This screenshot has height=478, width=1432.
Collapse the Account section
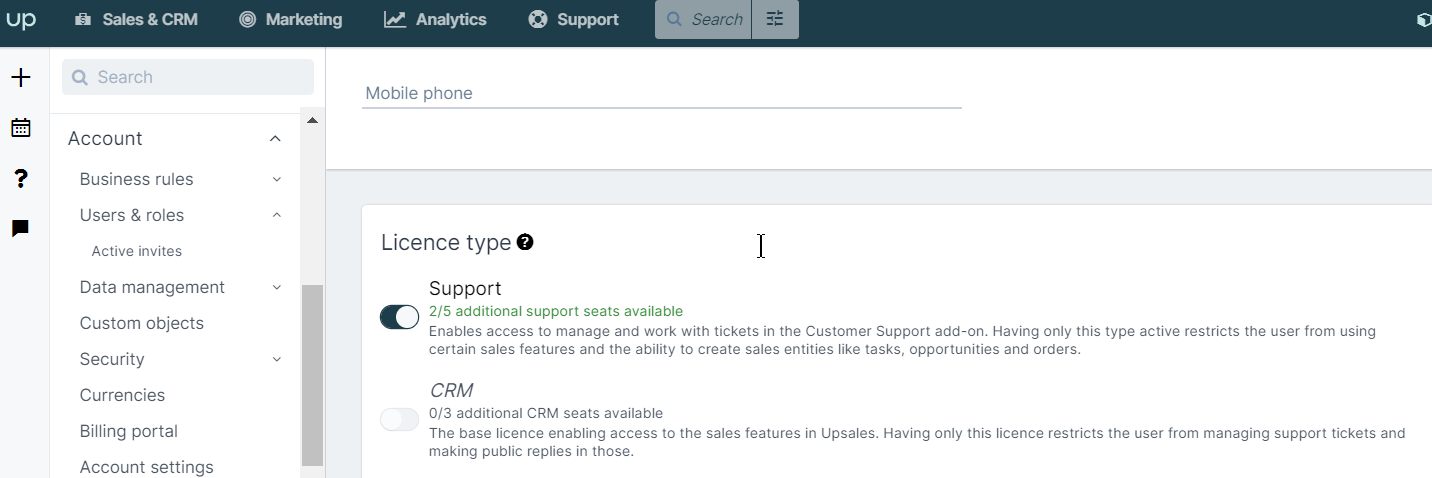pyautogui.click(x=275, y=139)
